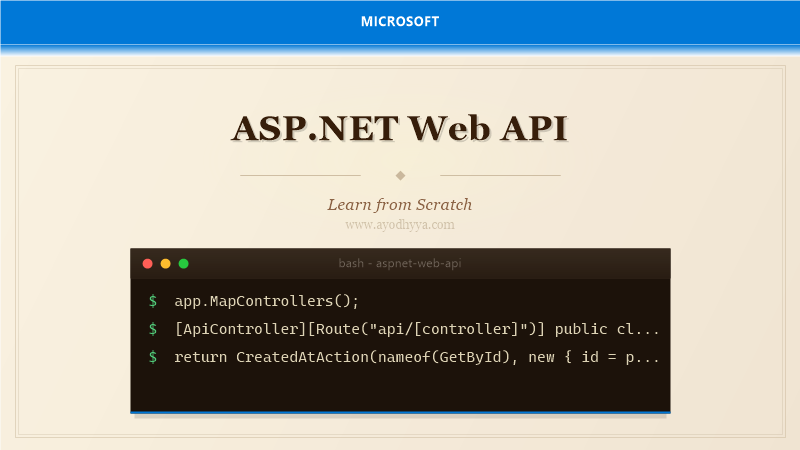This screenshot has height=450, width=800.
Task: Click the dollar prompt before return CreatedAtAction
Action: 153,357
